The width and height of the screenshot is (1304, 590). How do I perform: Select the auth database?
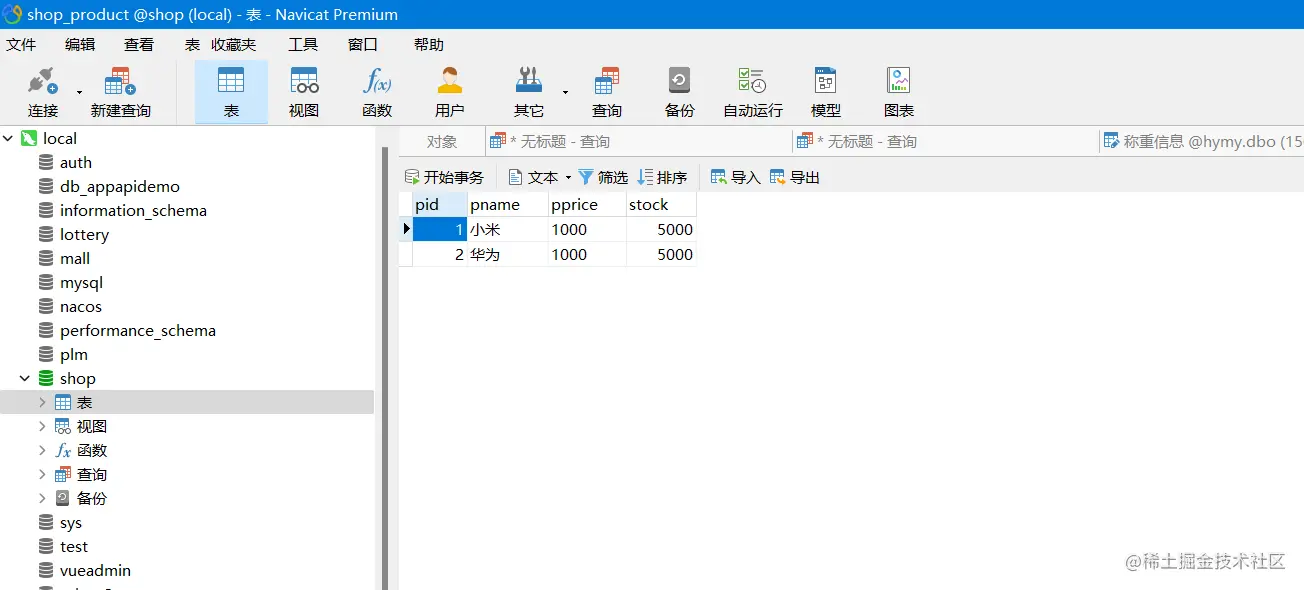click(75, 162)
